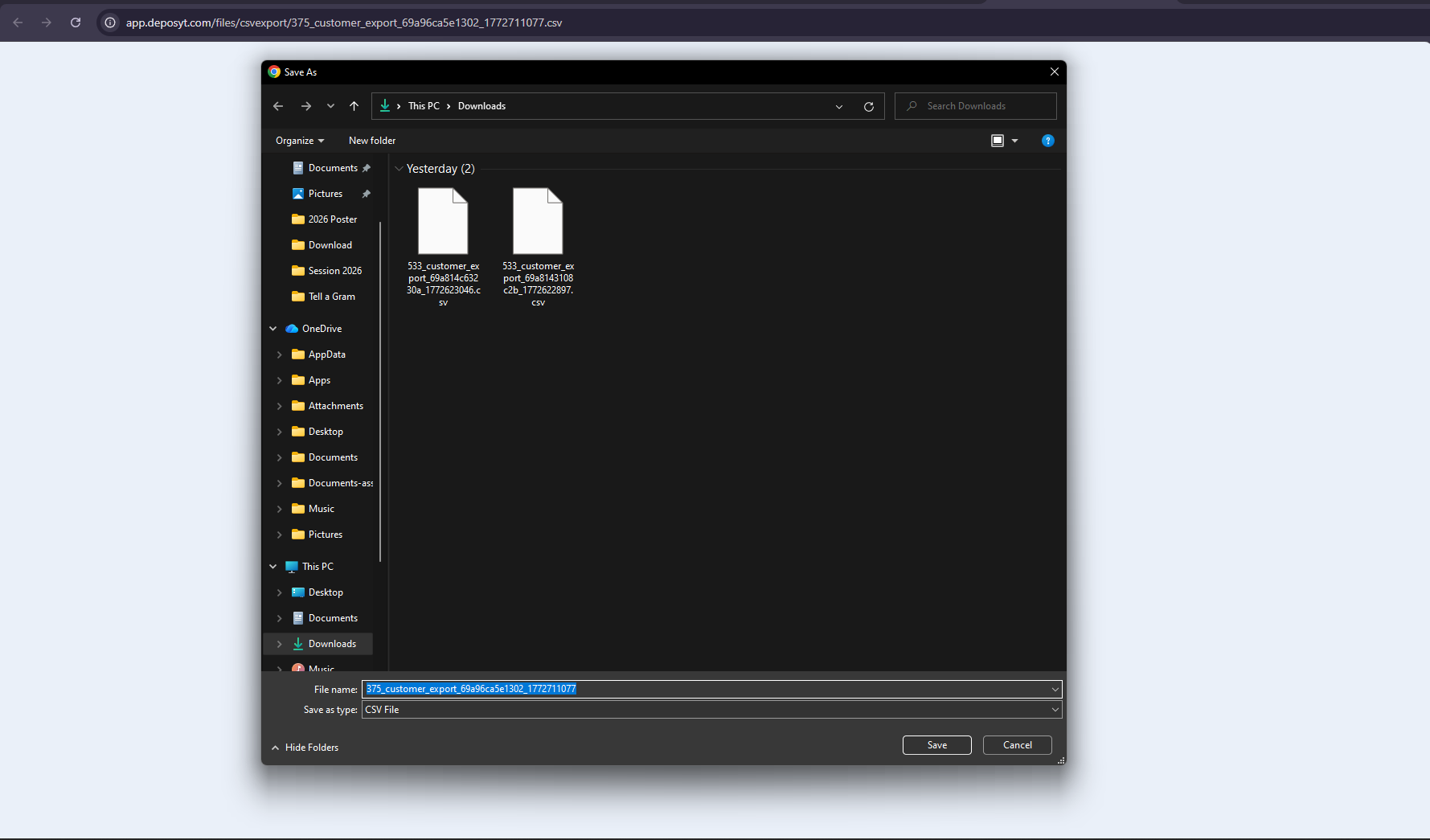The height and width of the screenshot is (840, 1430).
Task: Refresh the Downloads folder view
Action: pos(869,106)
